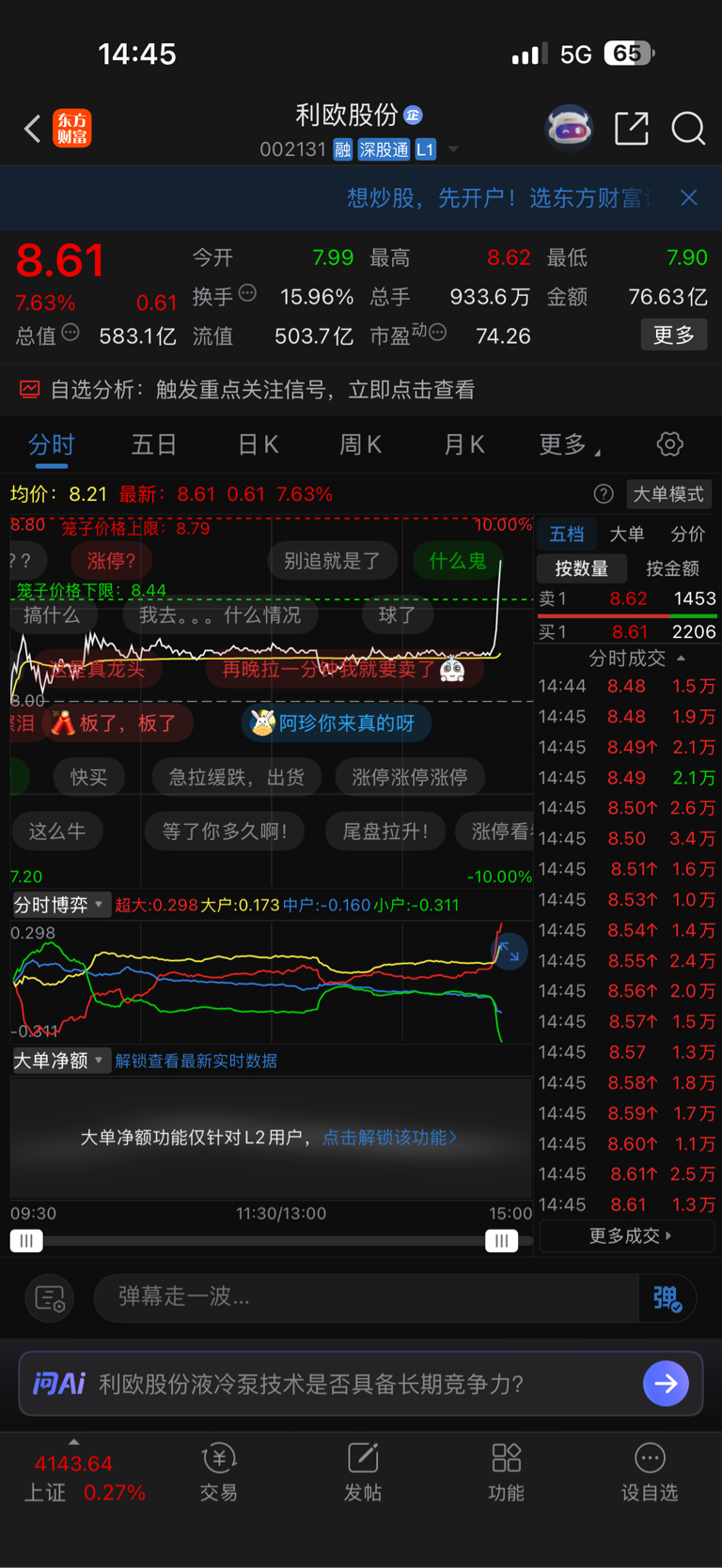The image size is (722, 1568).
Task: Go back with the left arrow
Action: pos(33,129)
